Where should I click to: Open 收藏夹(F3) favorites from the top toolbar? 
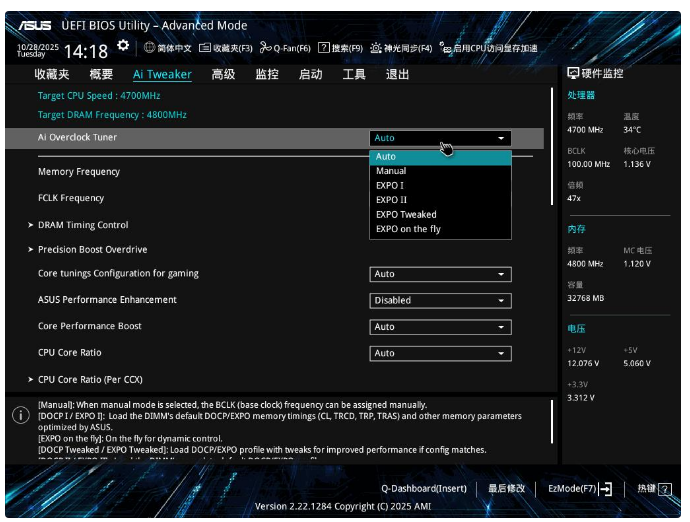(x=205, y=48)
